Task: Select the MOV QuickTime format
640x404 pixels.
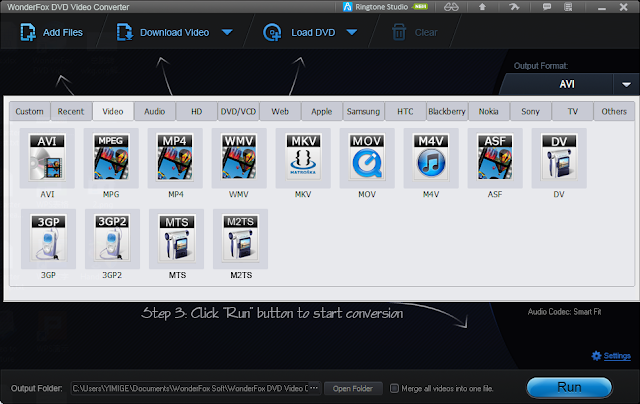Action: [x=367, y=158]
